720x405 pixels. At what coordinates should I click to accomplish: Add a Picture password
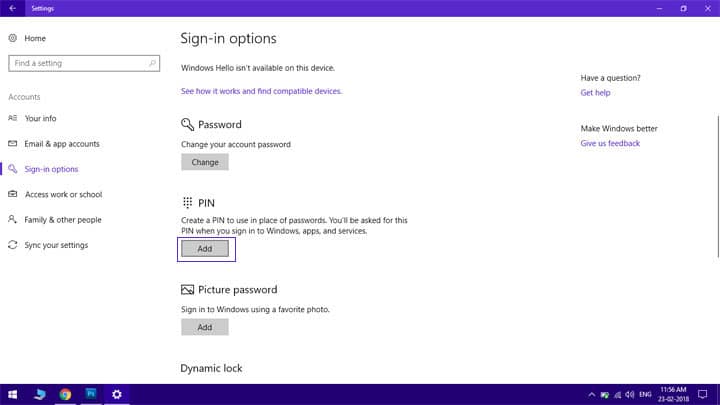205,327
